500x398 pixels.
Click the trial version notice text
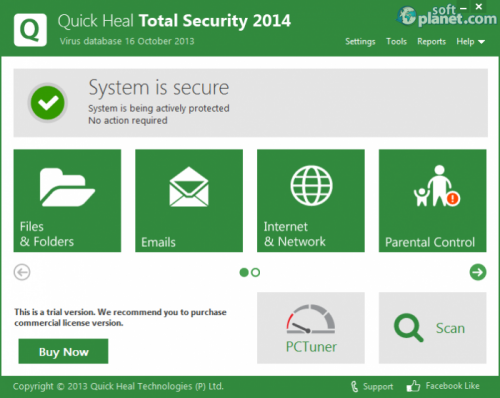pos(120,317)
